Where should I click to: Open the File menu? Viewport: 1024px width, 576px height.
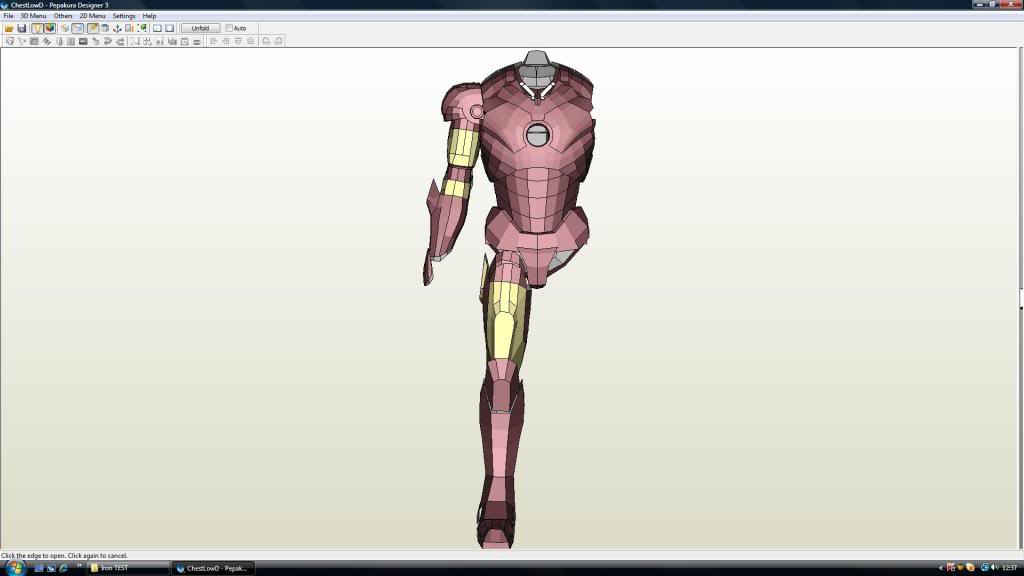pyautogui.click(x=8, y=16)
